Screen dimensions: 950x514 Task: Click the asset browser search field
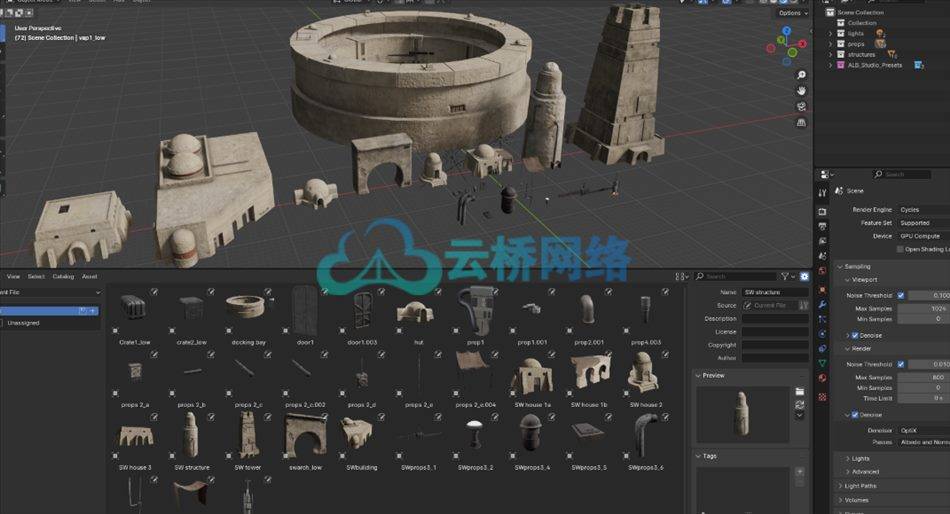[x=735, y=276]
